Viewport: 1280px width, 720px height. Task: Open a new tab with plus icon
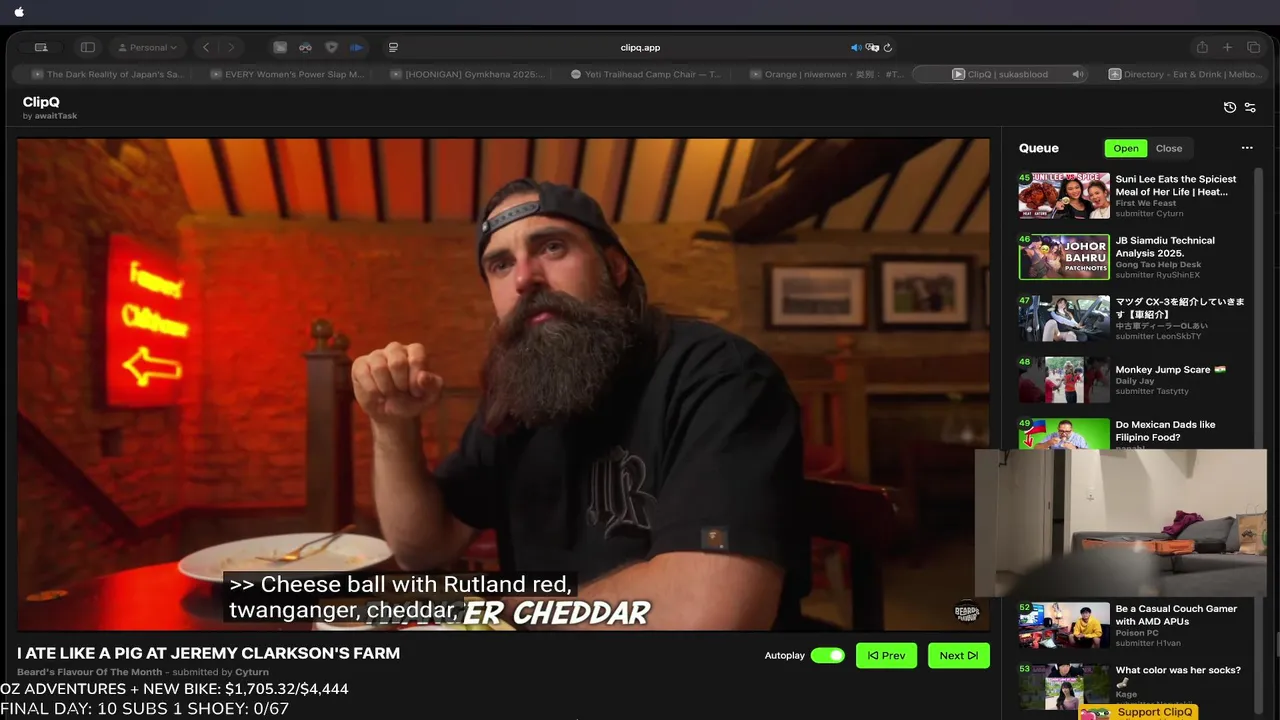(x=1228, y=47)
